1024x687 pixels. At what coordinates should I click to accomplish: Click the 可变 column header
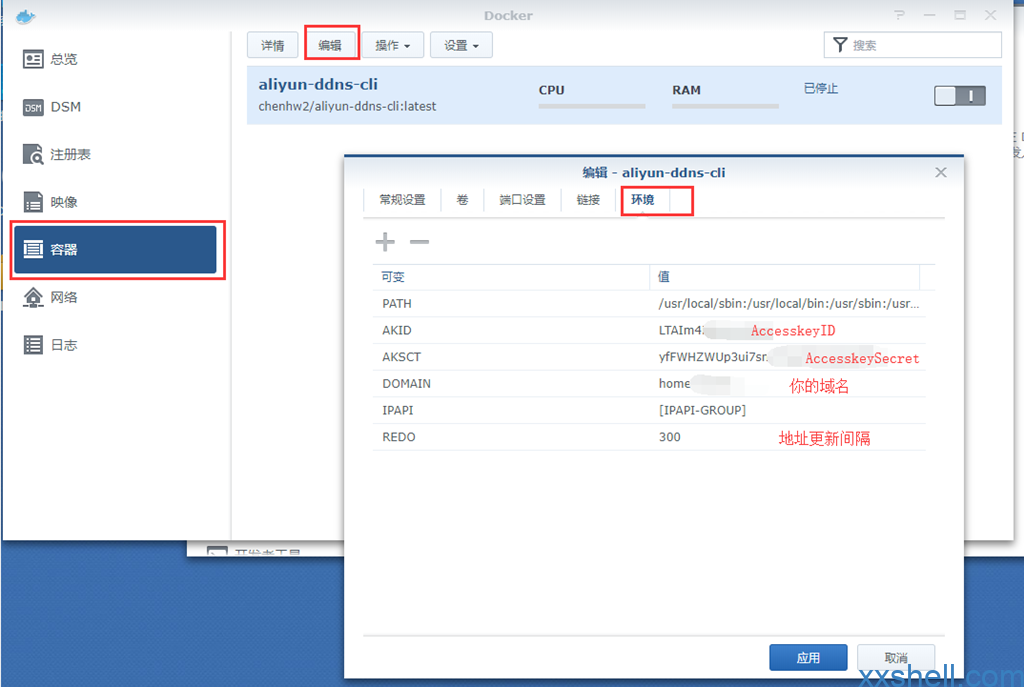(x=511, y=277)
